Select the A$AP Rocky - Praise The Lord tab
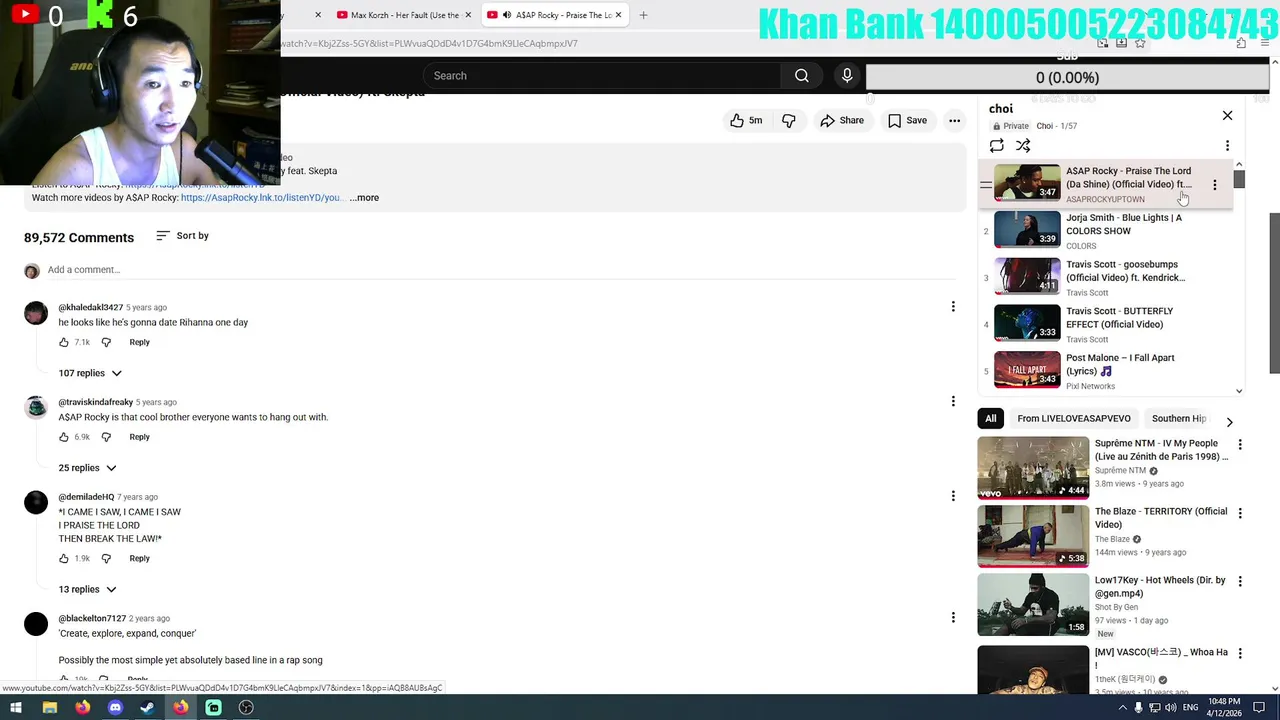Viewport: 1280px width, 720px height. click(548, 15)
